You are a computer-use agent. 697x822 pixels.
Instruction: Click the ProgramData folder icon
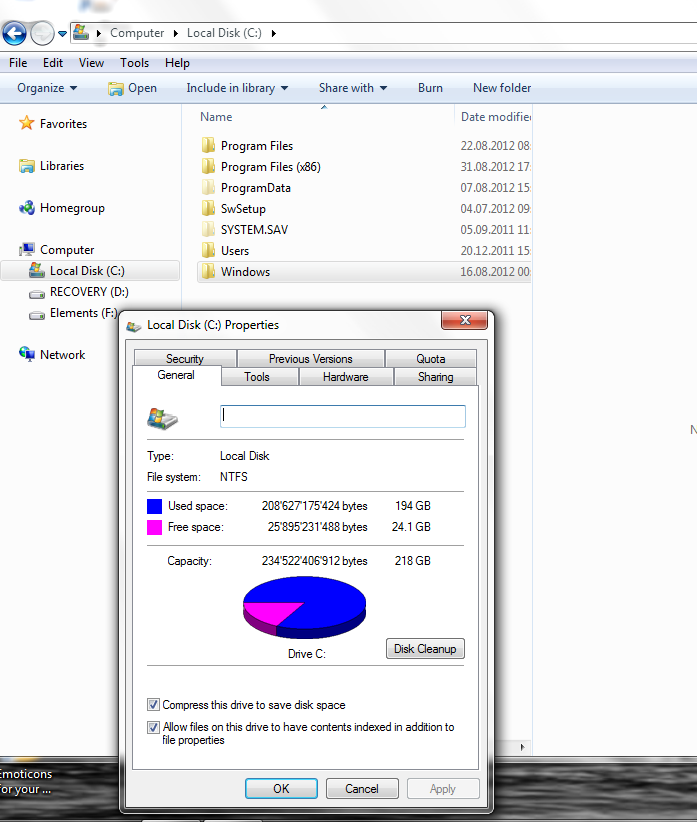(208, 187)
